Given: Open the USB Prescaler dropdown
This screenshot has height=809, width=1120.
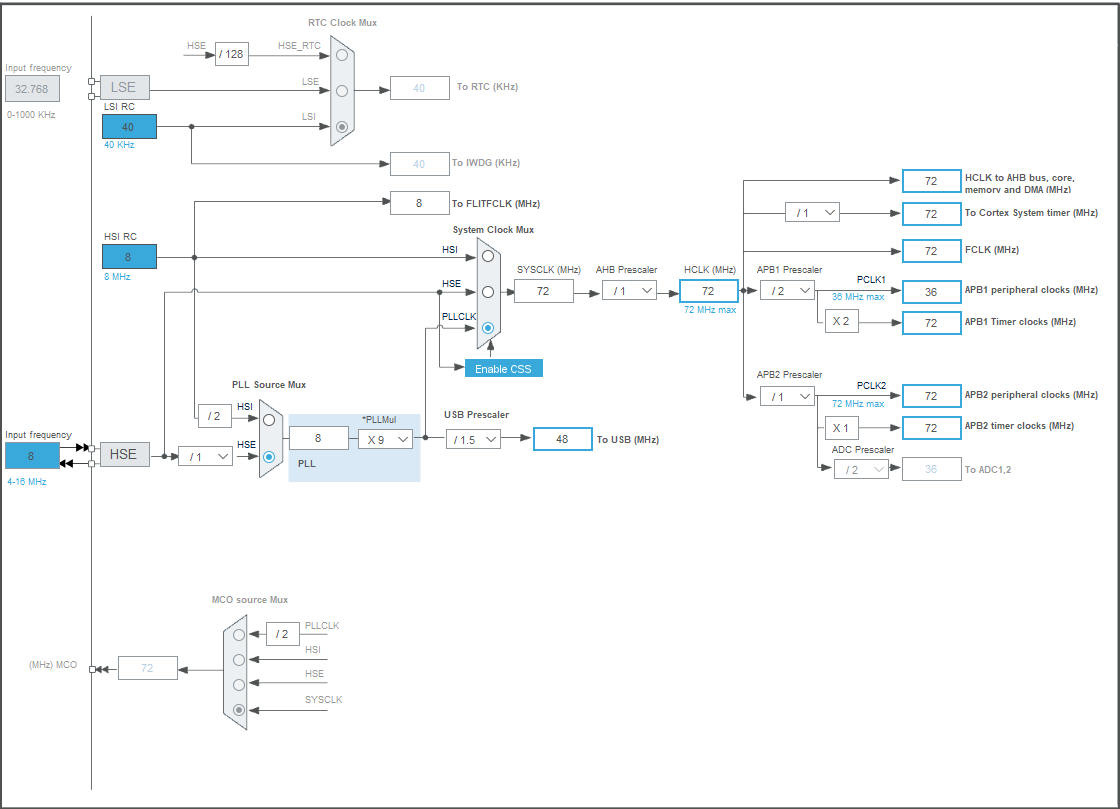Looking at the screenshot, I should 473,439.
